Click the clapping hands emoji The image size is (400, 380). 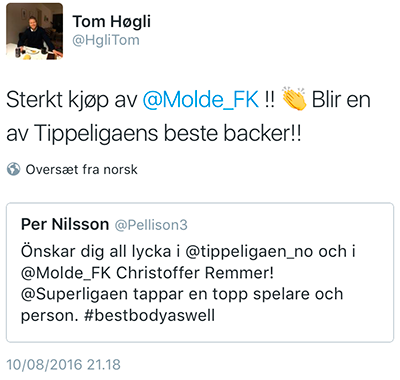click(294, 99)
